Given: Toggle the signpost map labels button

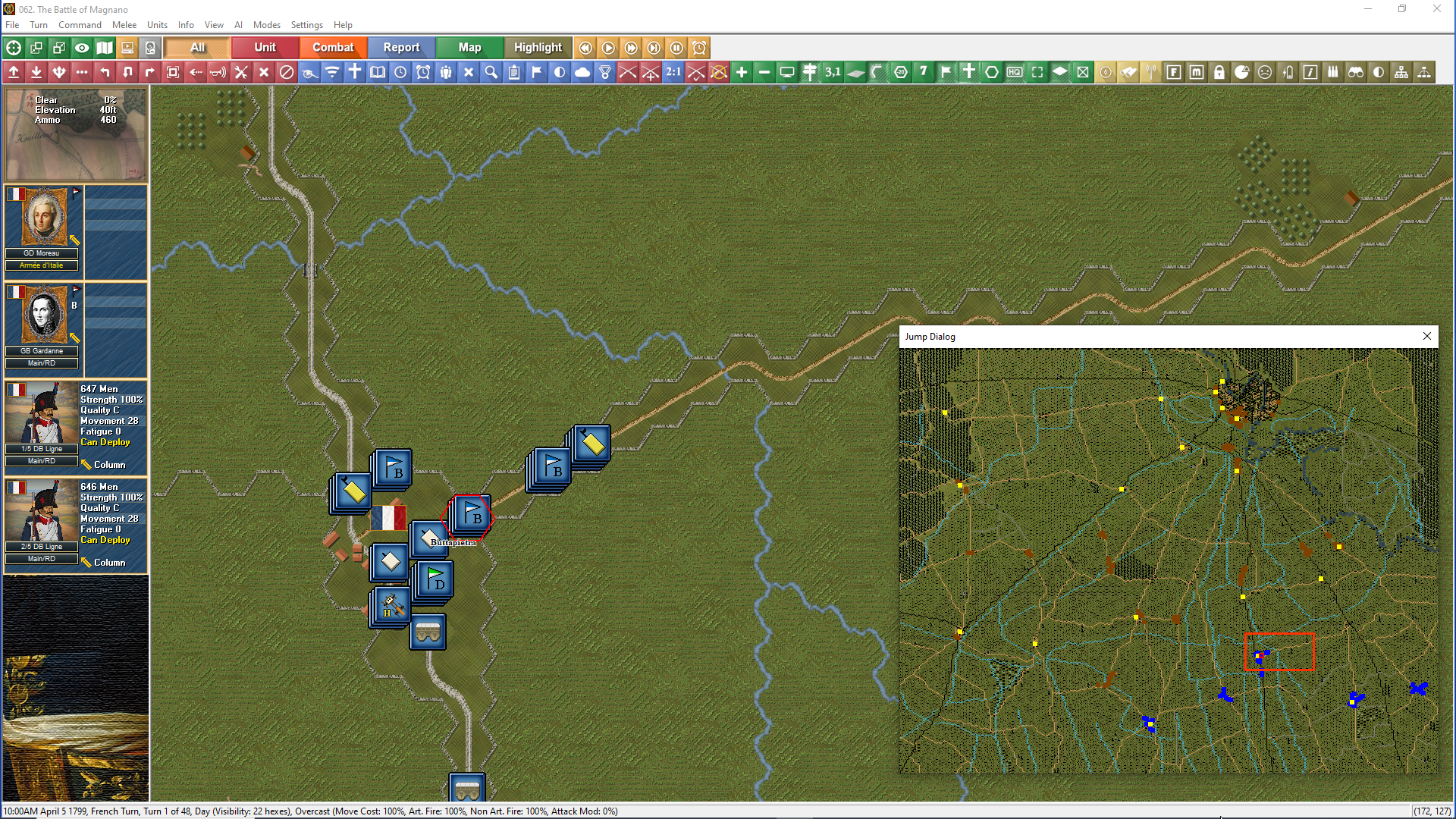Looking at the screenshot, I should pyautogui.click(x=810, y=72).
